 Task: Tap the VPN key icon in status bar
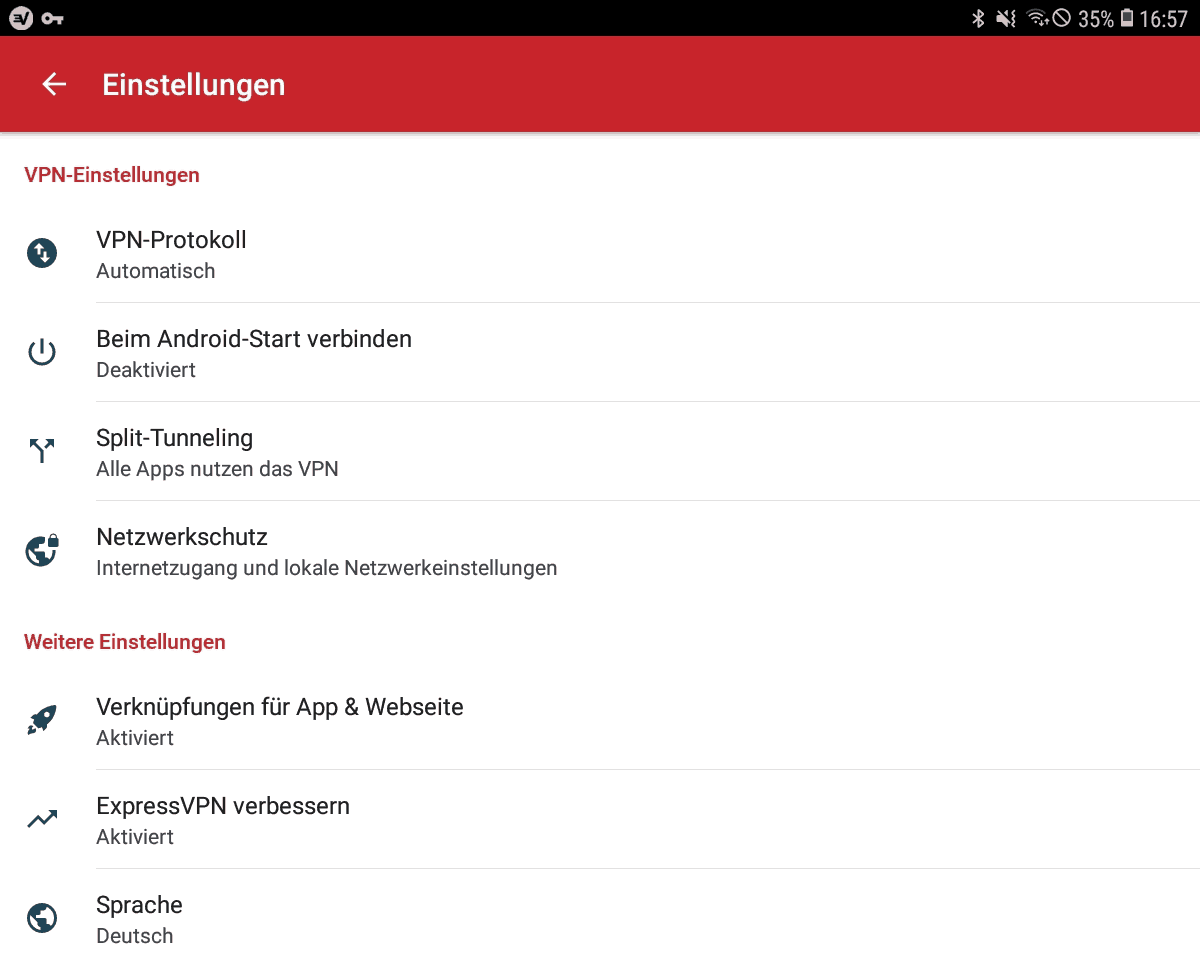click(x=53, y=18)
